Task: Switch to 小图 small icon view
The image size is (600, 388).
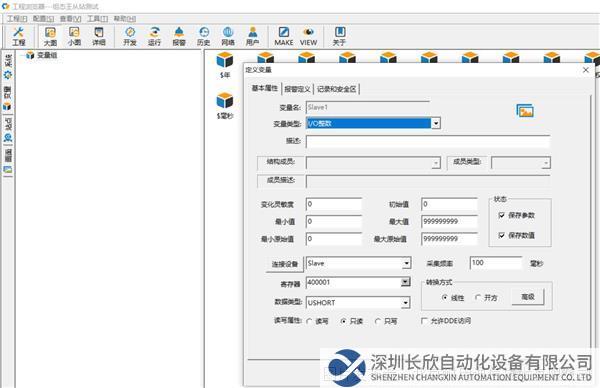Action: (x=74, y=37)
